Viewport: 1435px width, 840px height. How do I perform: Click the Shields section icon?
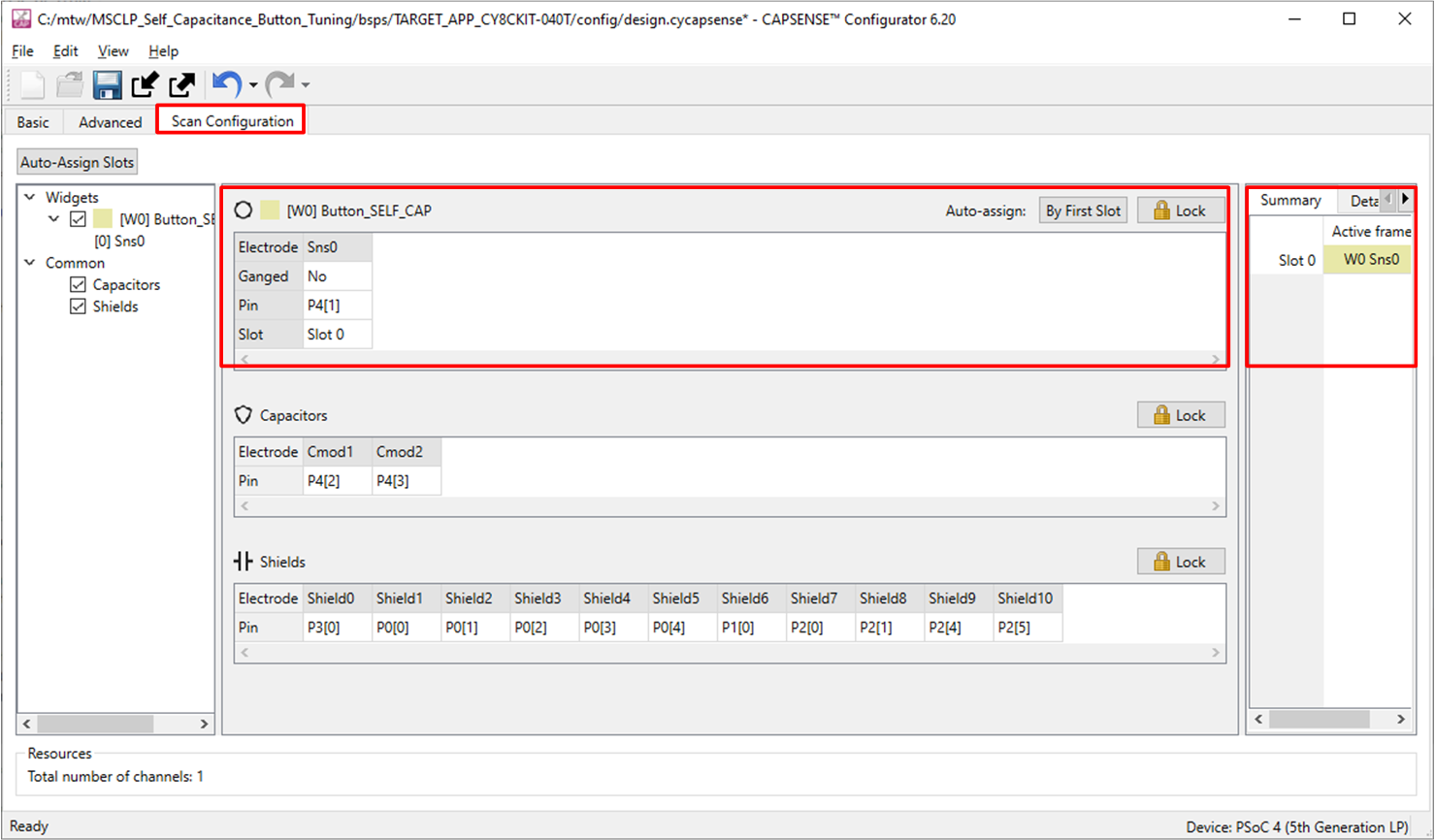pos(243,562)
